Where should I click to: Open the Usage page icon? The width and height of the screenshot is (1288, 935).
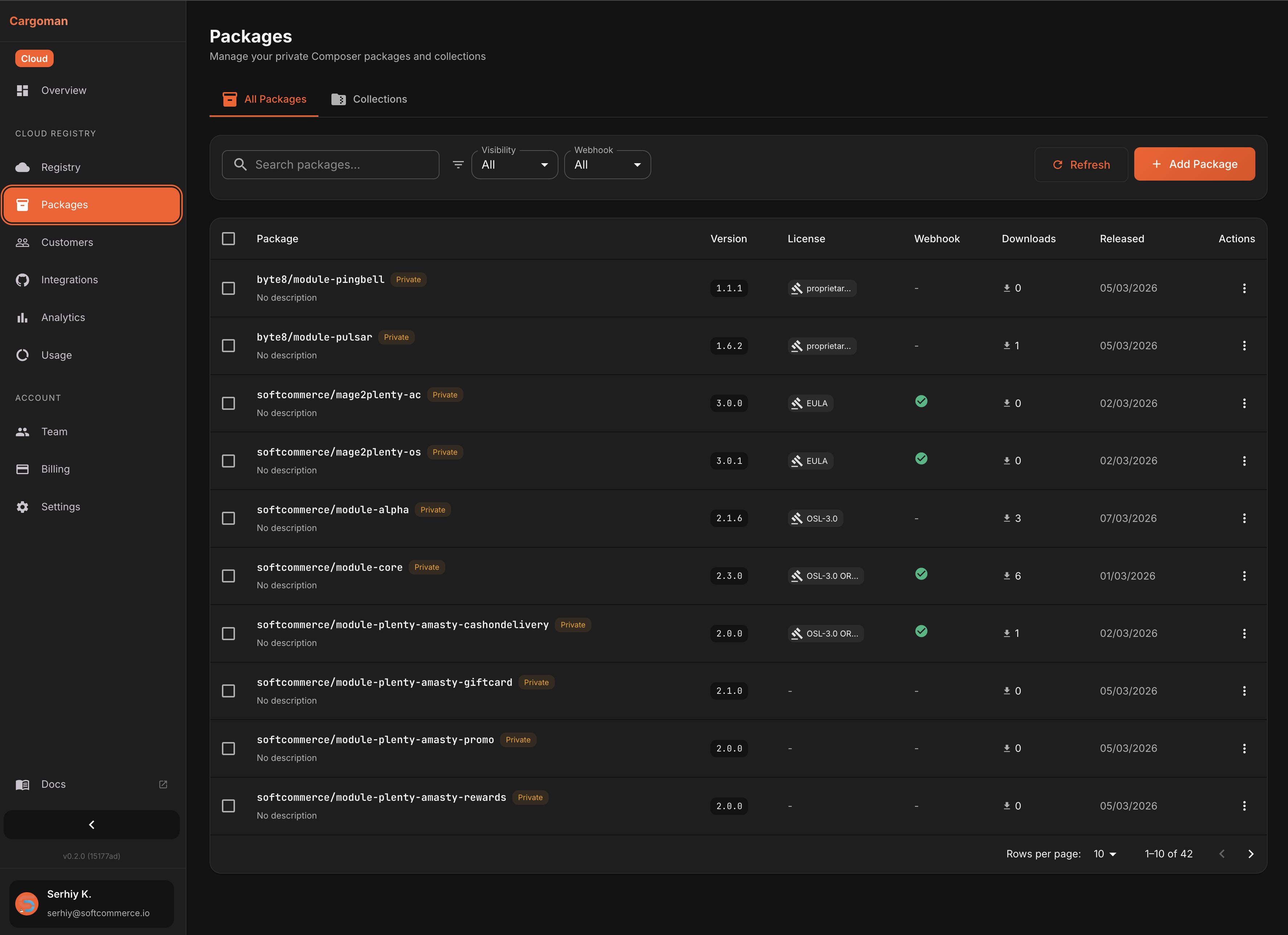click(22, 354)
